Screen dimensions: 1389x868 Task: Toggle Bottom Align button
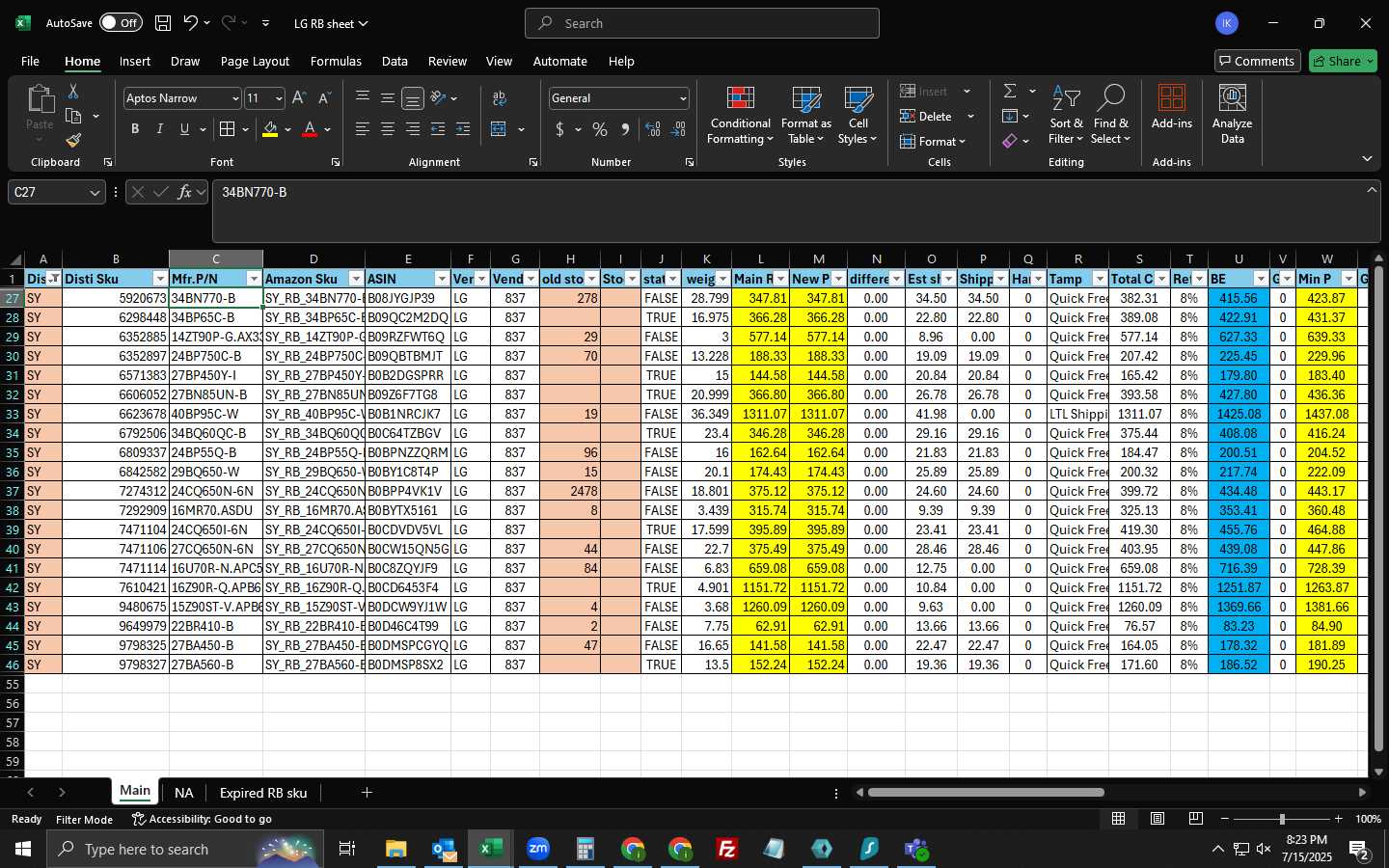click(x=413, y=98)
